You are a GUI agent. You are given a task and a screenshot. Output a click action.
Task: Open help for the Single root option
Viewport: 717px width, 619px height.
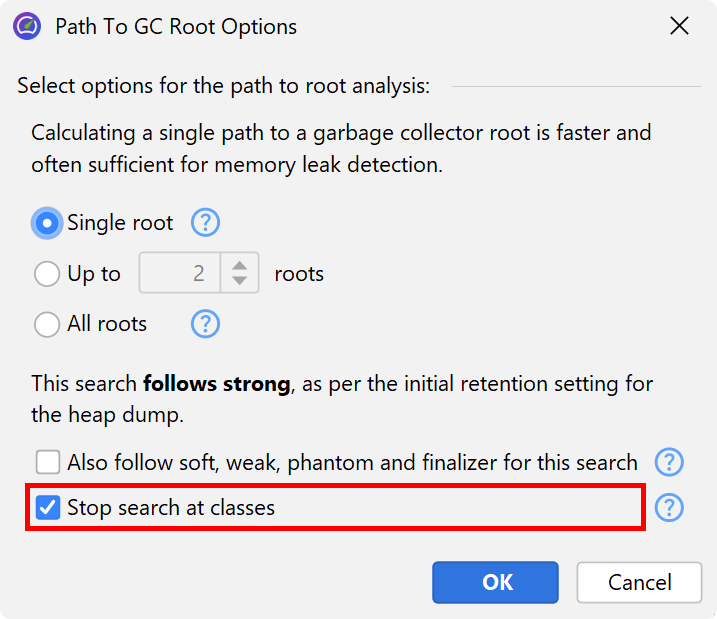click(205, 223)
